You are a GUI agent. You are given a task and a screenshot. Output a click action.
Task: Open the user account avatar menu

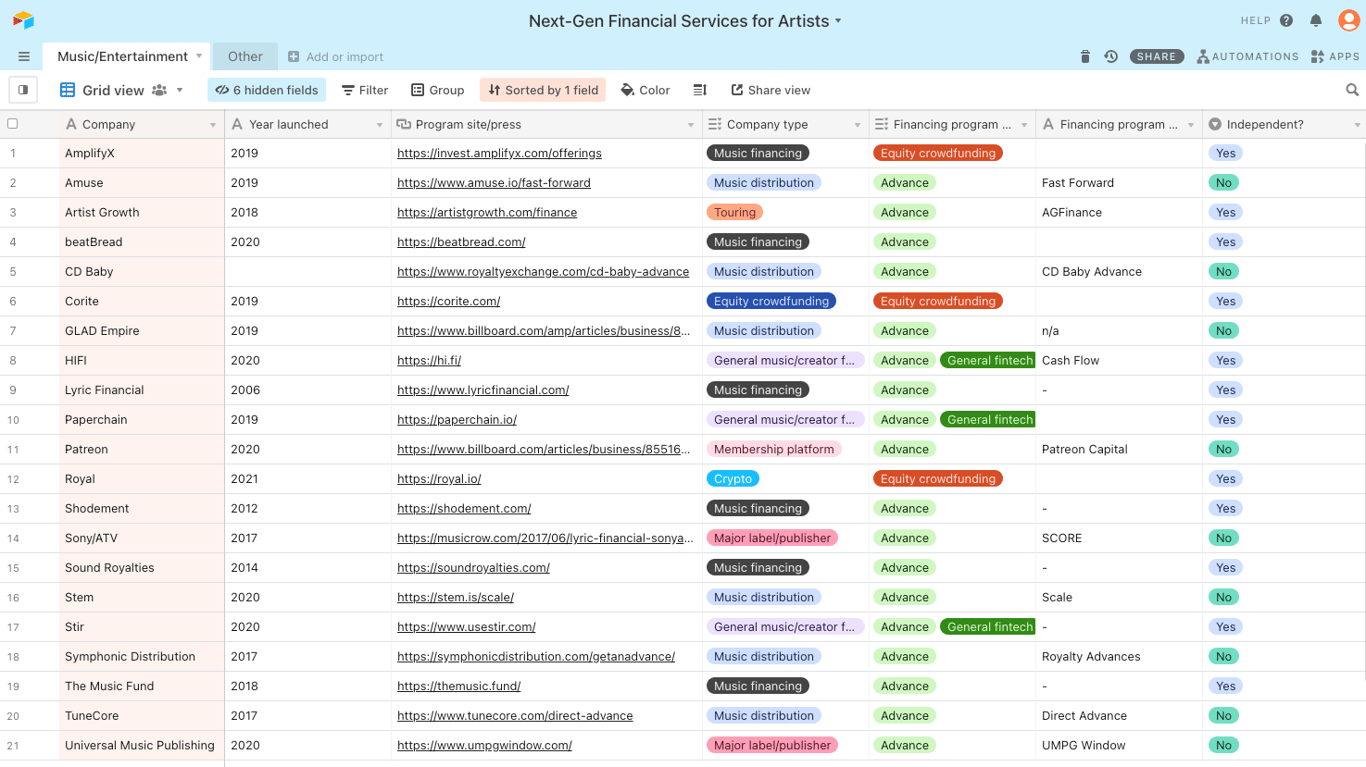coord(1348,20)
